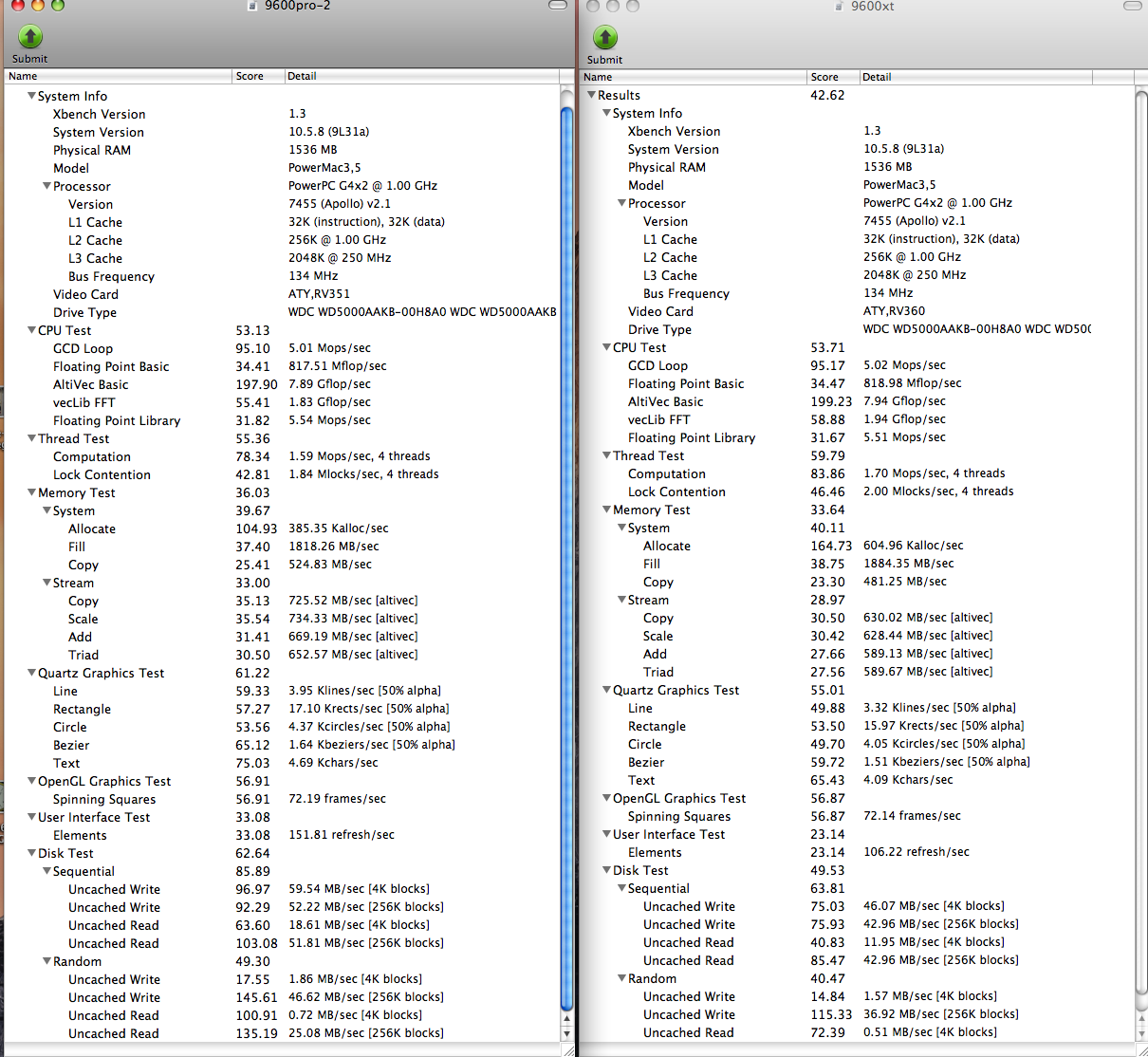
Task: Click the toolbar pill button in 9600xt window
Action: tap(1133, 6)
